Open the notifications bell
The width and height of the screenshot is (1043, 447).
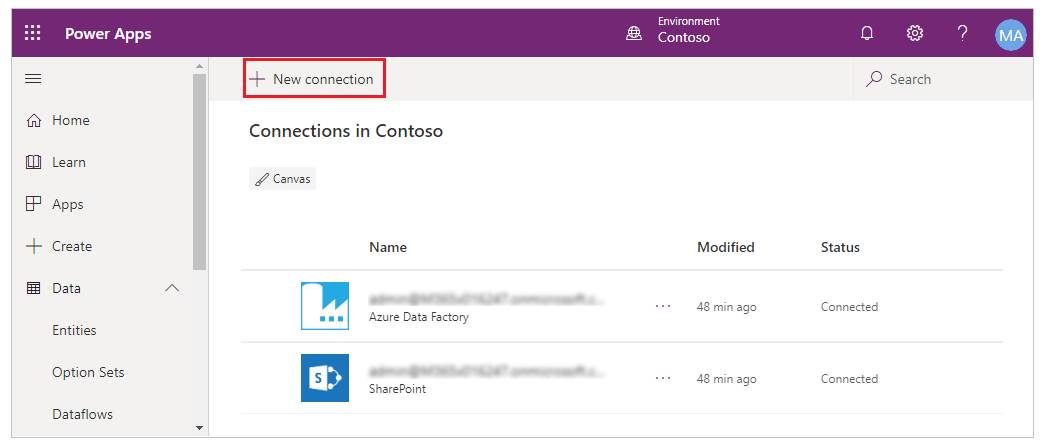[867, 34]
